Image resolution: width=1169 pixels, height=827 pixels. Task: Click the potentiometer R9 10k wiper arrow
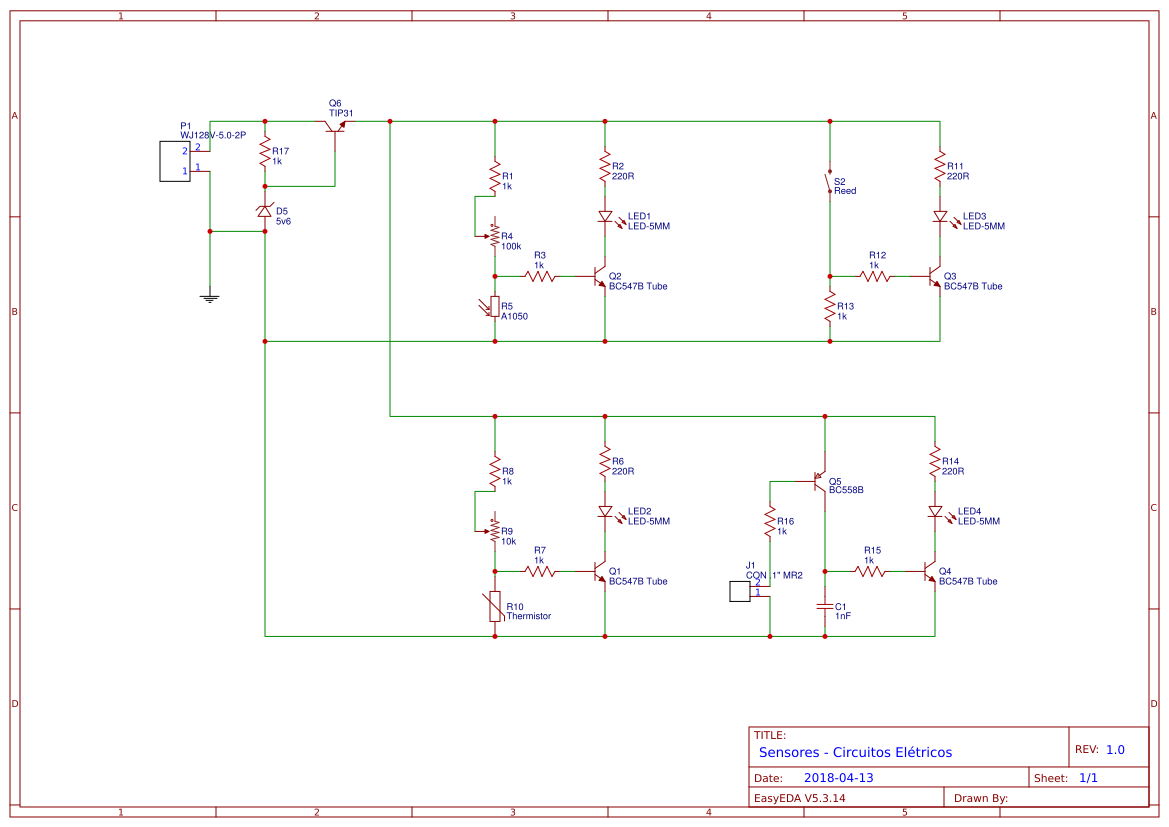tap(484, 531)
